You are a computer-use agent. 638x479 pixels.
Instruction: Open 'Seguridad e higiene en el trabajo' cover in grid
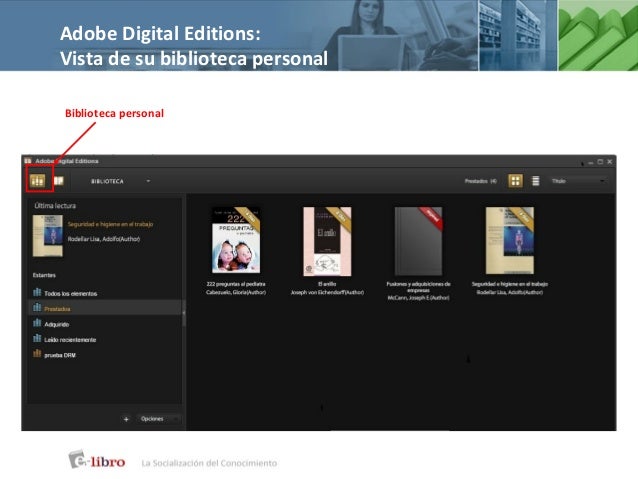click(x=510, y=241)
